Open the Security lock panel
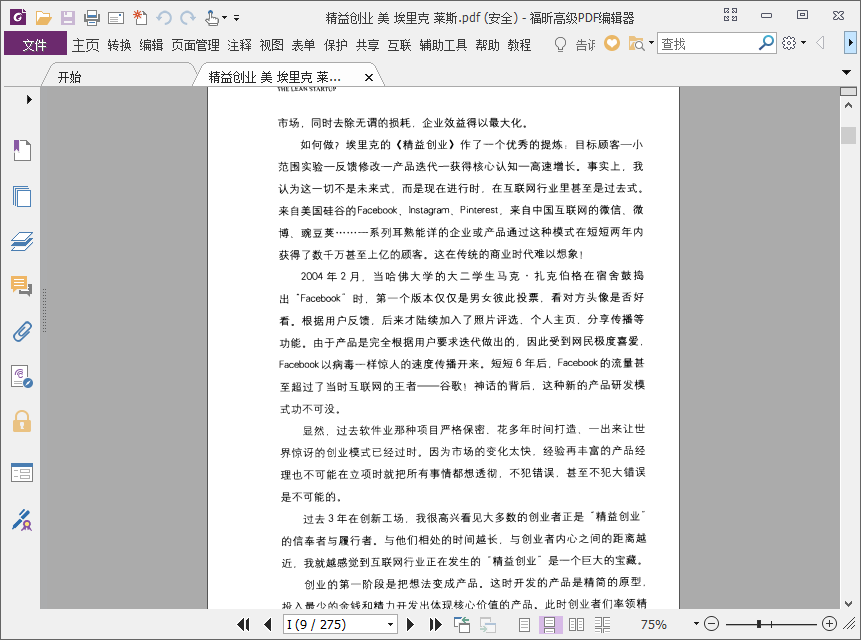 [x=22, y=421]
